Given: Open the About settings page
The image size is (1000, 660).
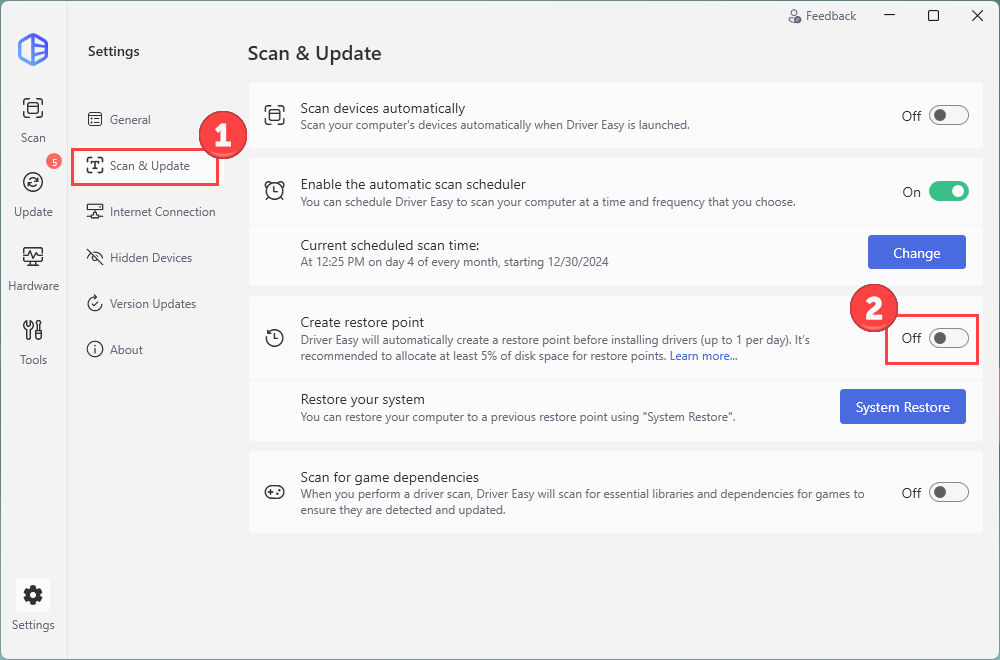Looking at the screenshot, I should (x=126, y=350).
